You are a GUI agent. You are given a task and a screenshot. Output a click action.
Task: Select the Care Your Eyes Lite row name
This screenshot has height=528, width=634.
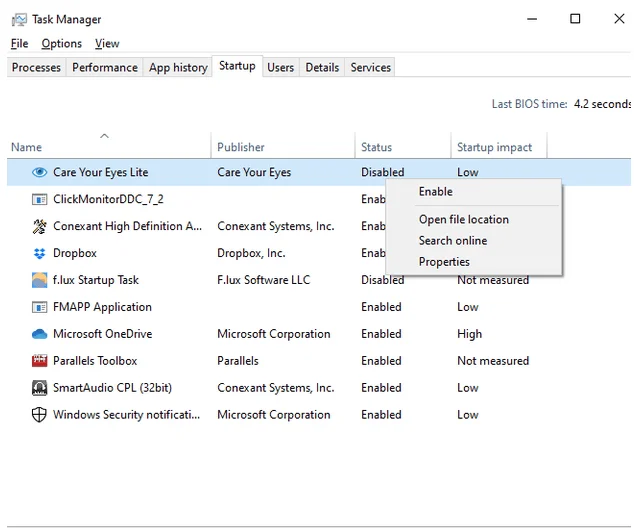[101, 172]
